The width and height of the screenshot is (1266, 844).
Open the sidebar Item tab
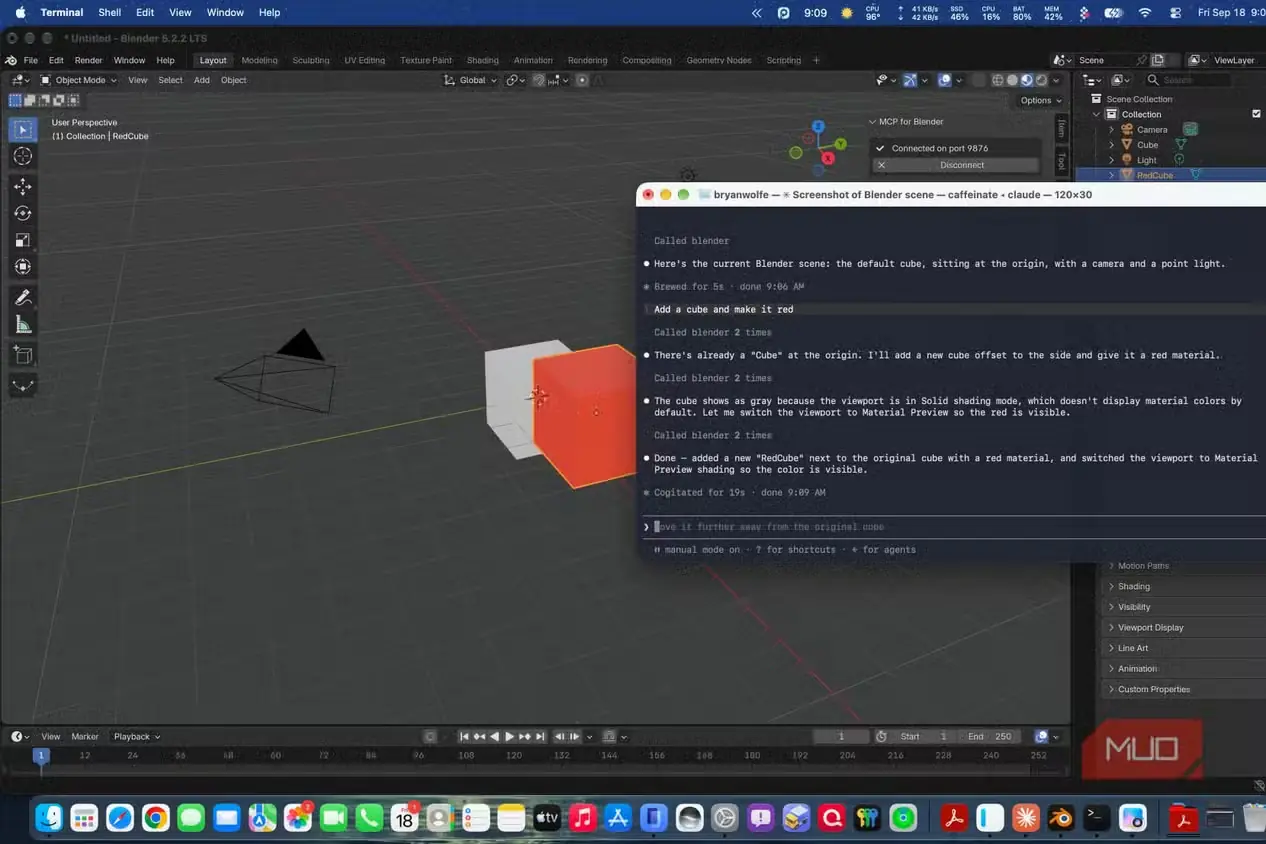(1061, 127)
